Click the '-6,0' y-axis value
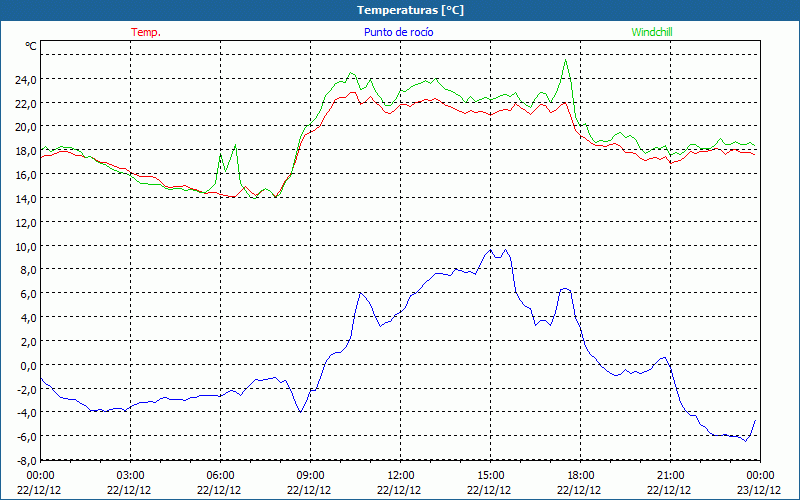 click(27, 437)
